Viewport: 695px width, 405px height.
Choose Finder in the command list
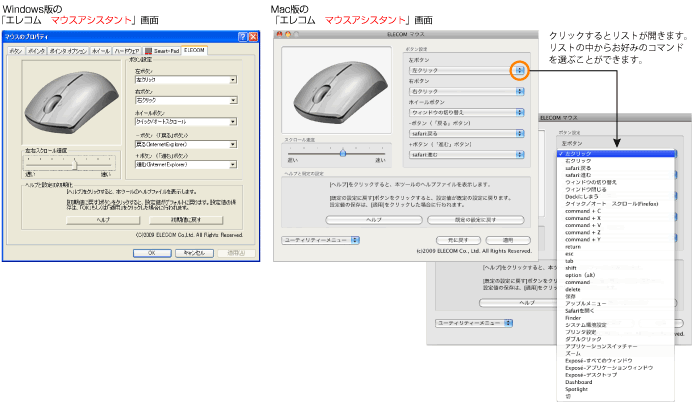click(x=616, y=318)
